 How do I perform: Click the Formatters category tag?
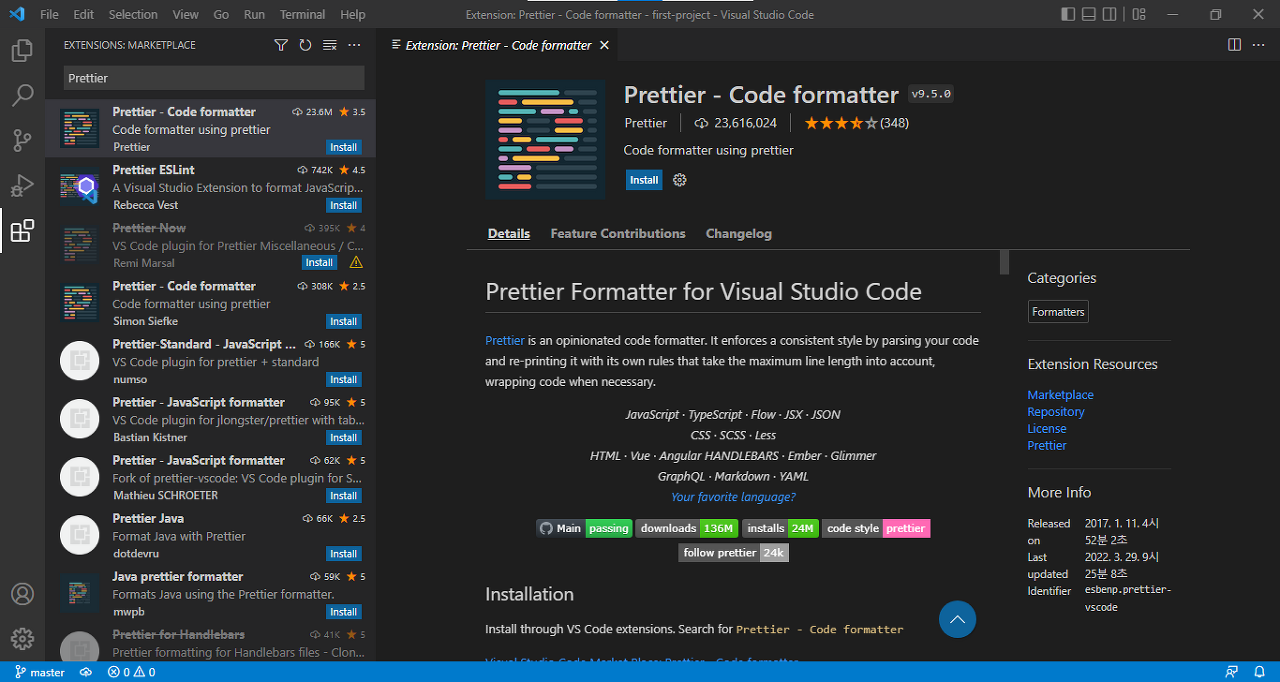(x=1058, y=312)
